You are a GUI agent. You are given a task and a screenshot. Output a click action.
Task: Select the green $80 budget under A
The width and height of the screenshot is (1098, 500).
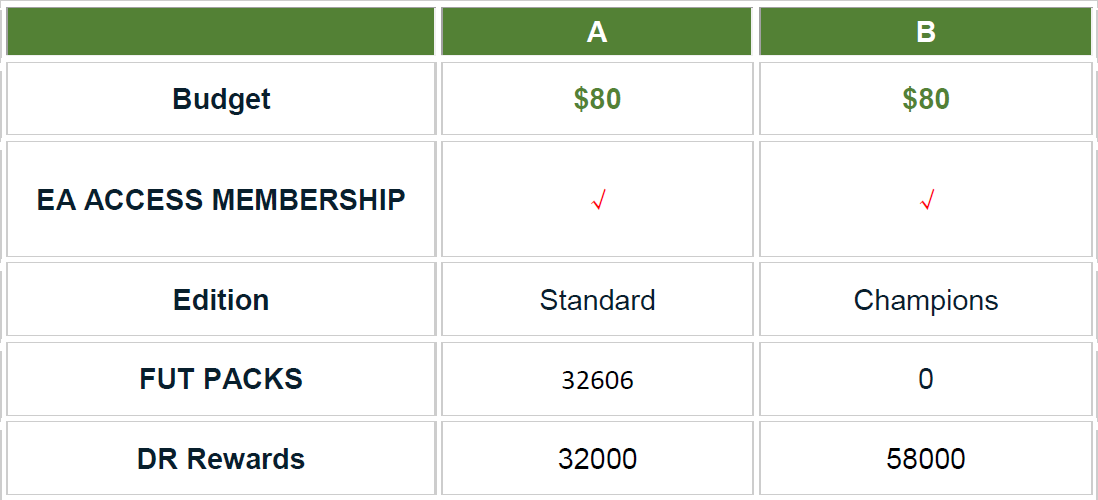tap(597, 99)
